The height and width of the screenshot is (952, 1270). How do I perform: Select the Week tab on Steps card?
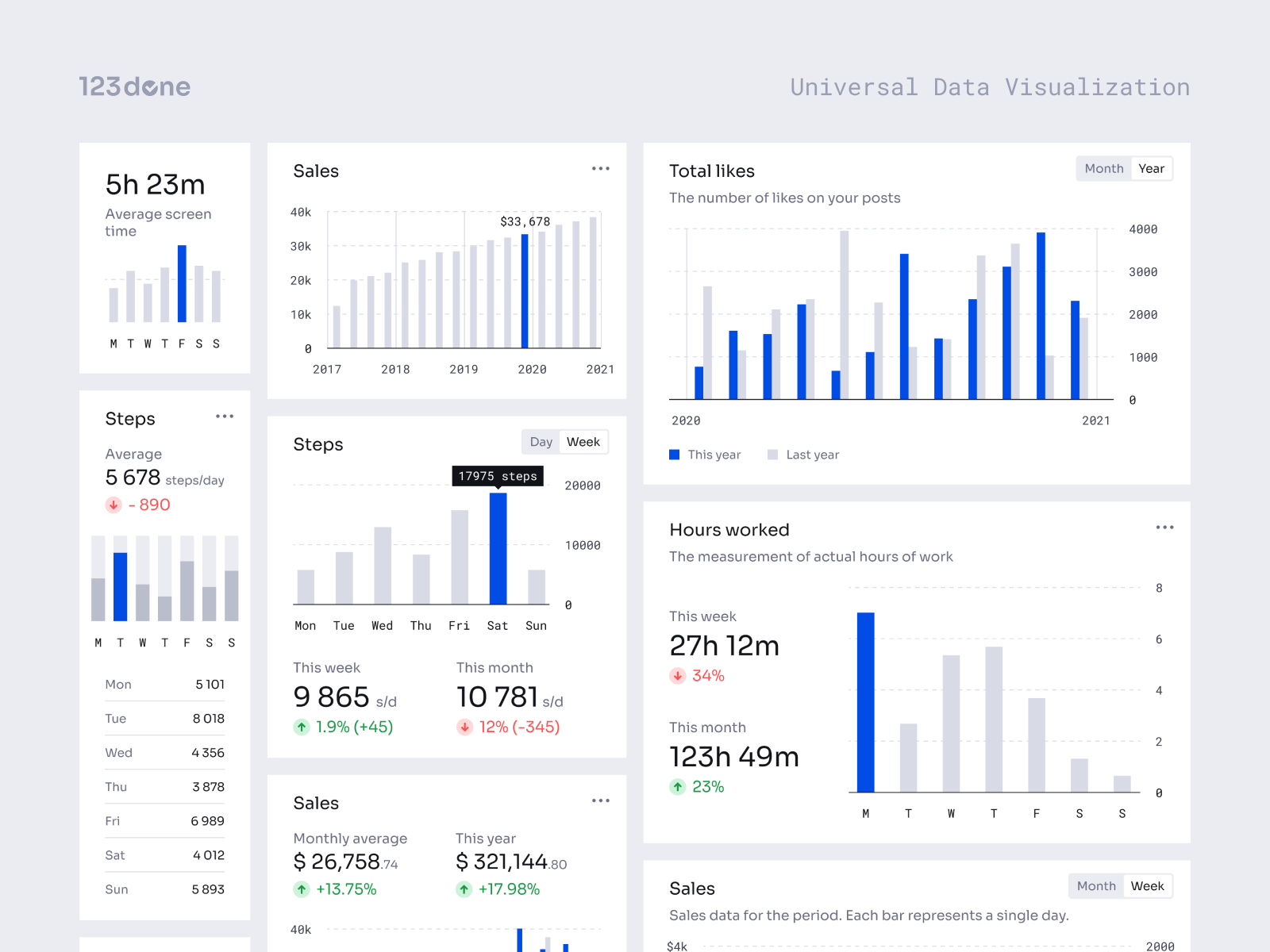[x=584, y=442]
